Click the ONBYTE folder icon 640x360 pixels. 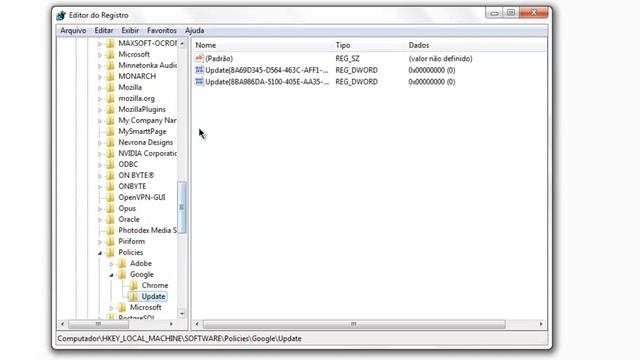pos(110,187)
